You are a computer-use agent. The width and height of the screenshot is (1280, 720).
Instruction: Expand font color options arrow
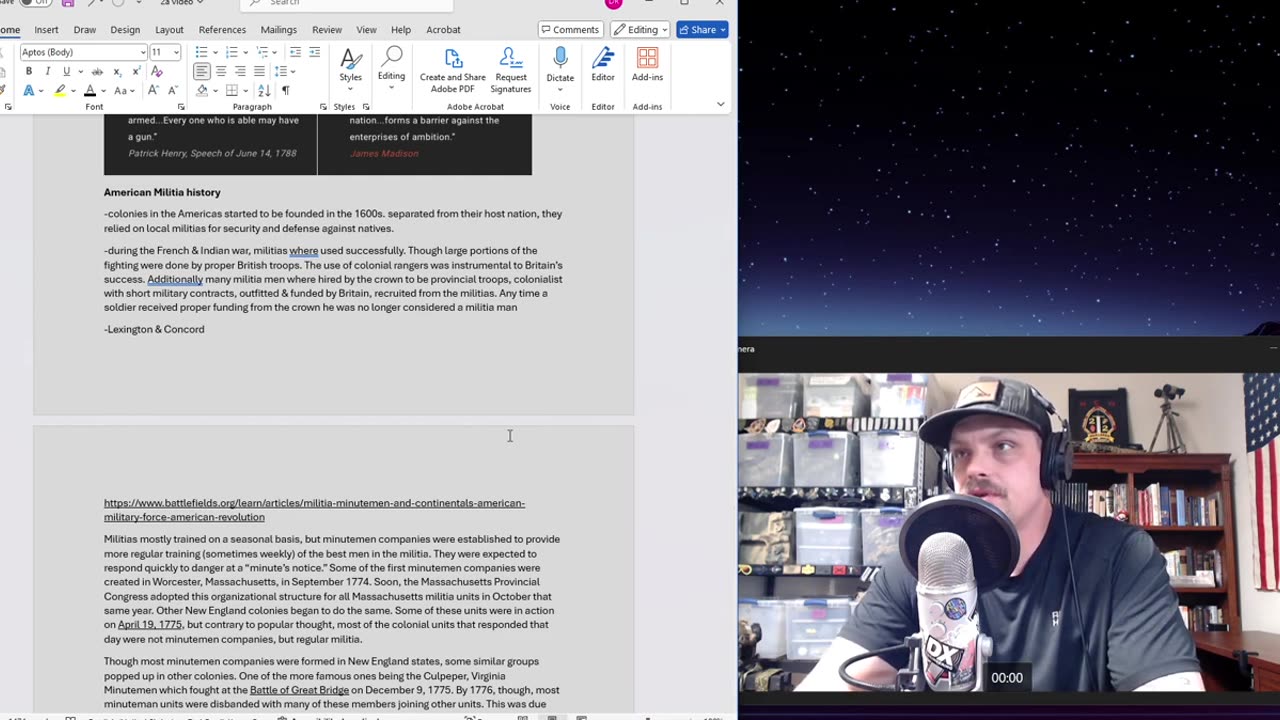pos(103,90)
